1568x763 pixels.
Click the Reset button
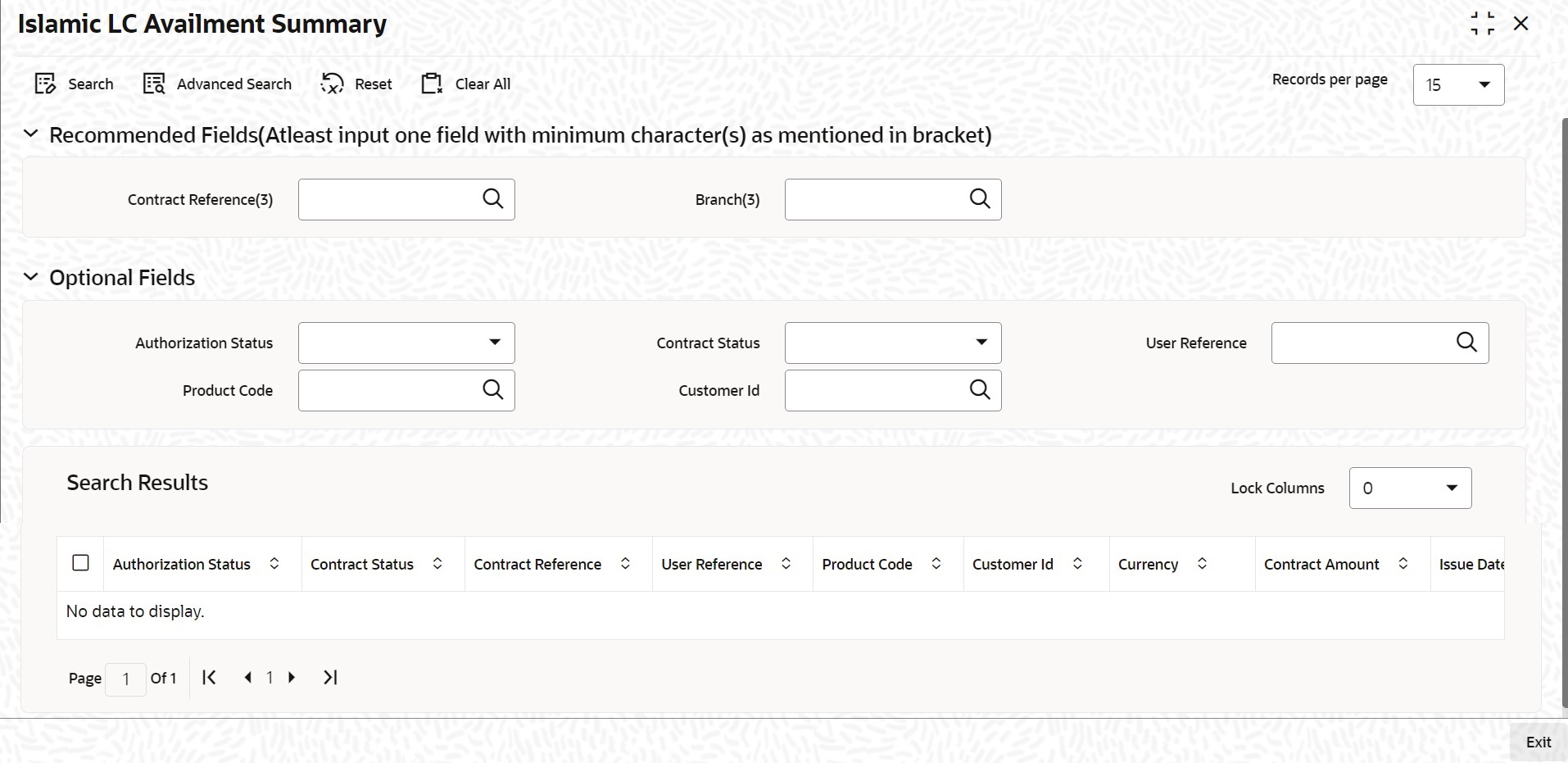click(356, 84)
